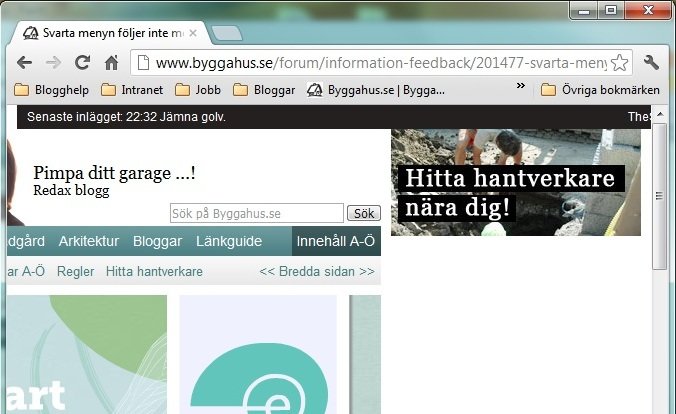
Task: Click the browser forward arrow
Action: point(53,63)
